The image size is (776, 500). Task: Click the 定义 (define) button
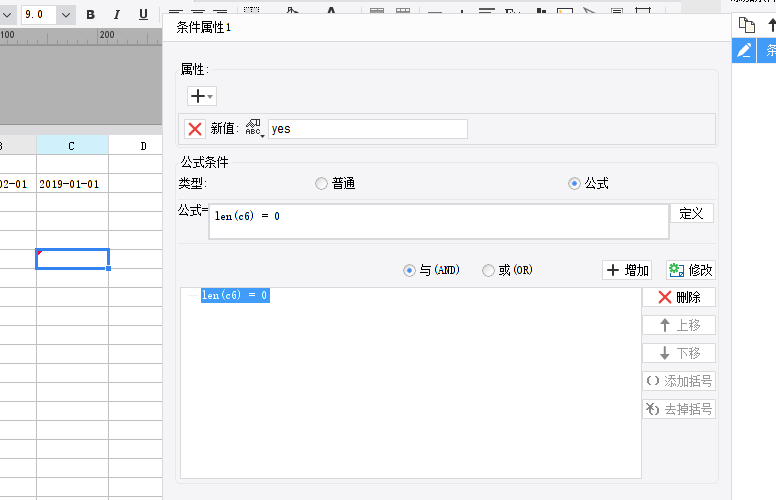point(691,213)
